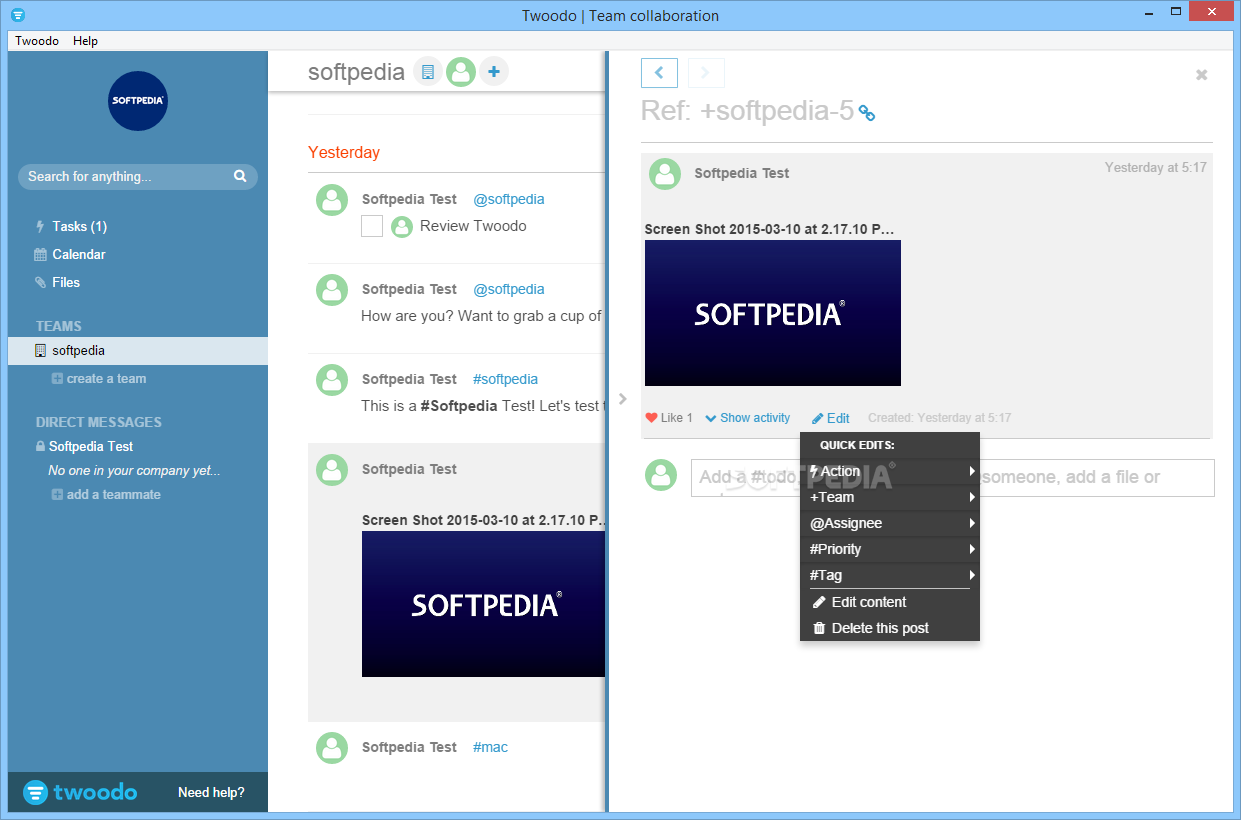
Task: Click avatar of the feed screenshot post
Action: pos(332,470)
